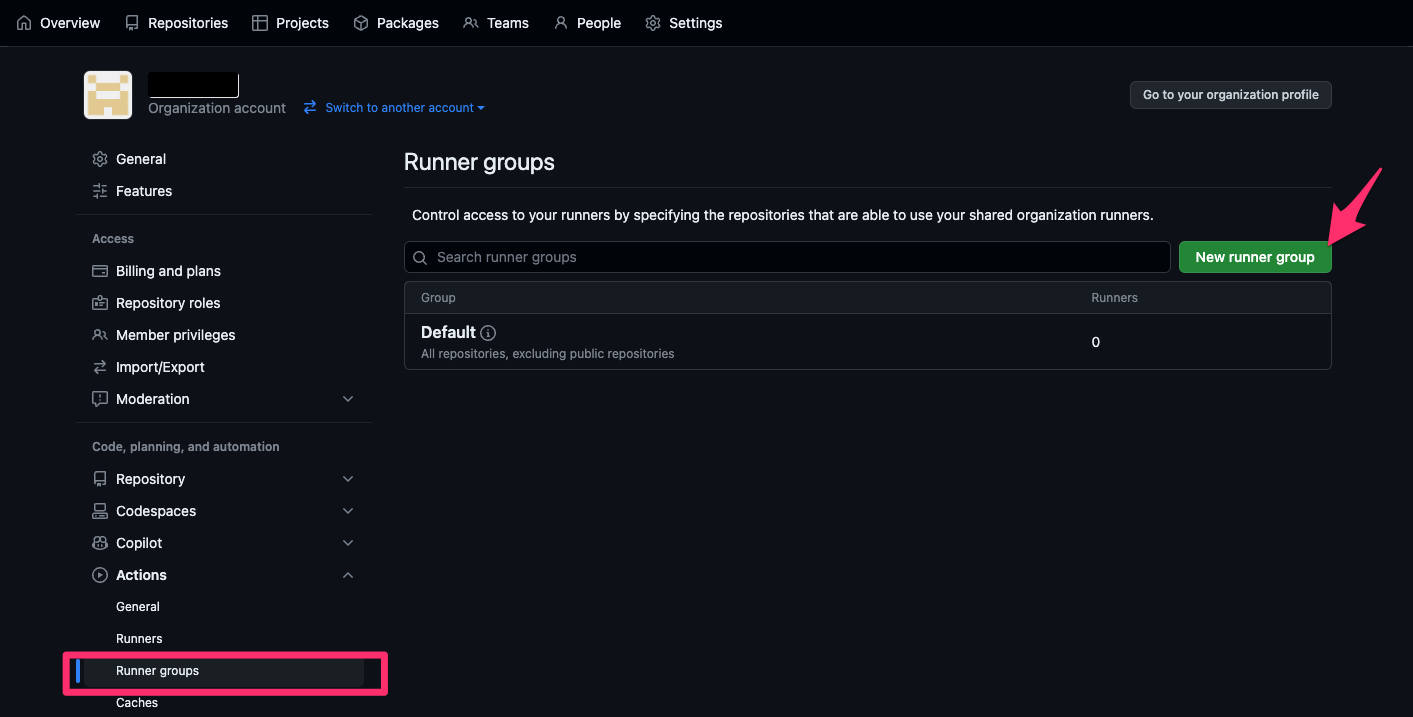Click 'All repositories, excluding public repositories' text
The image size is (1413, 717).
548,354
